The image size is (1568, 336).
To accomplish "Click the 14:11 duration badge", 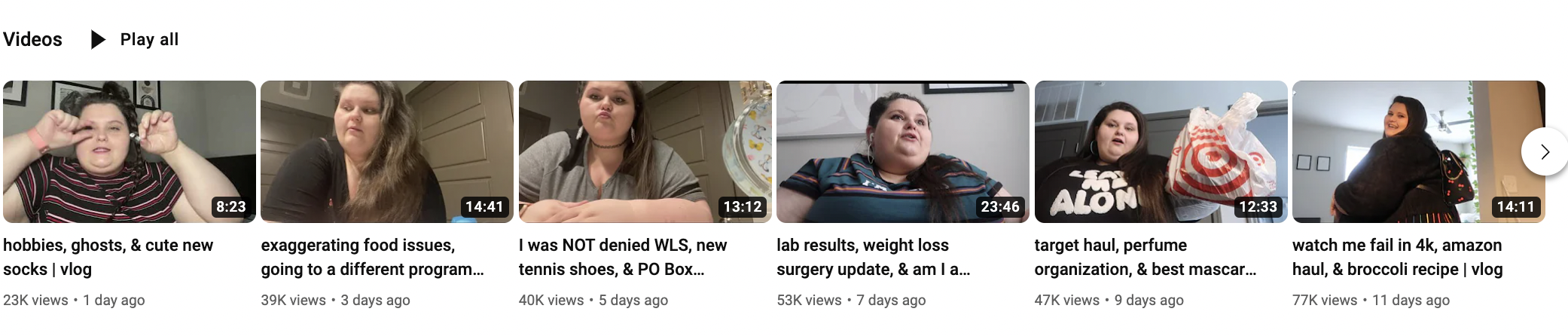I will click(1516, 206).
